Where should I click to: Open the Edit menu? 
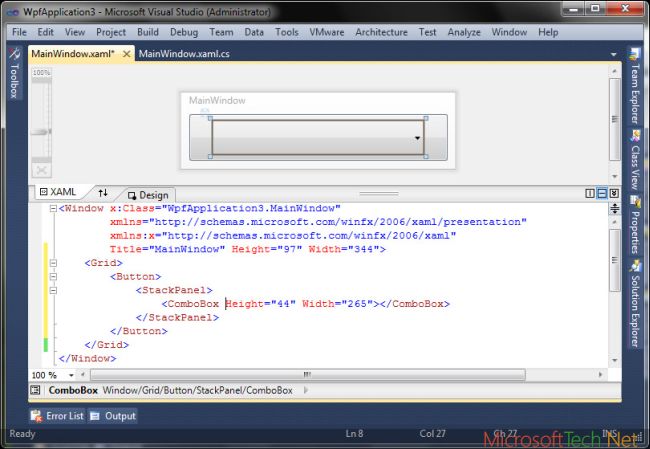(45, 32)
